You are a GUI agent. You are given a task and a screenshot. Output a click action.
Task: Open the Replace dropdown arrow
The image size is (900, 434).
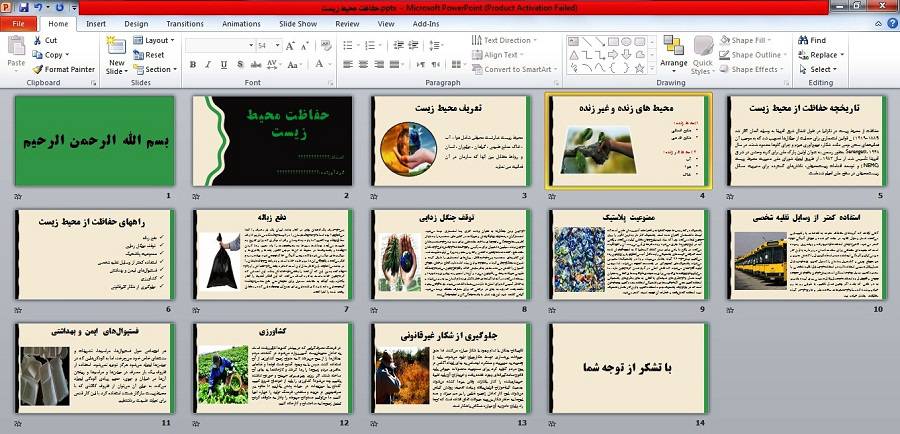tap(842, 55)
